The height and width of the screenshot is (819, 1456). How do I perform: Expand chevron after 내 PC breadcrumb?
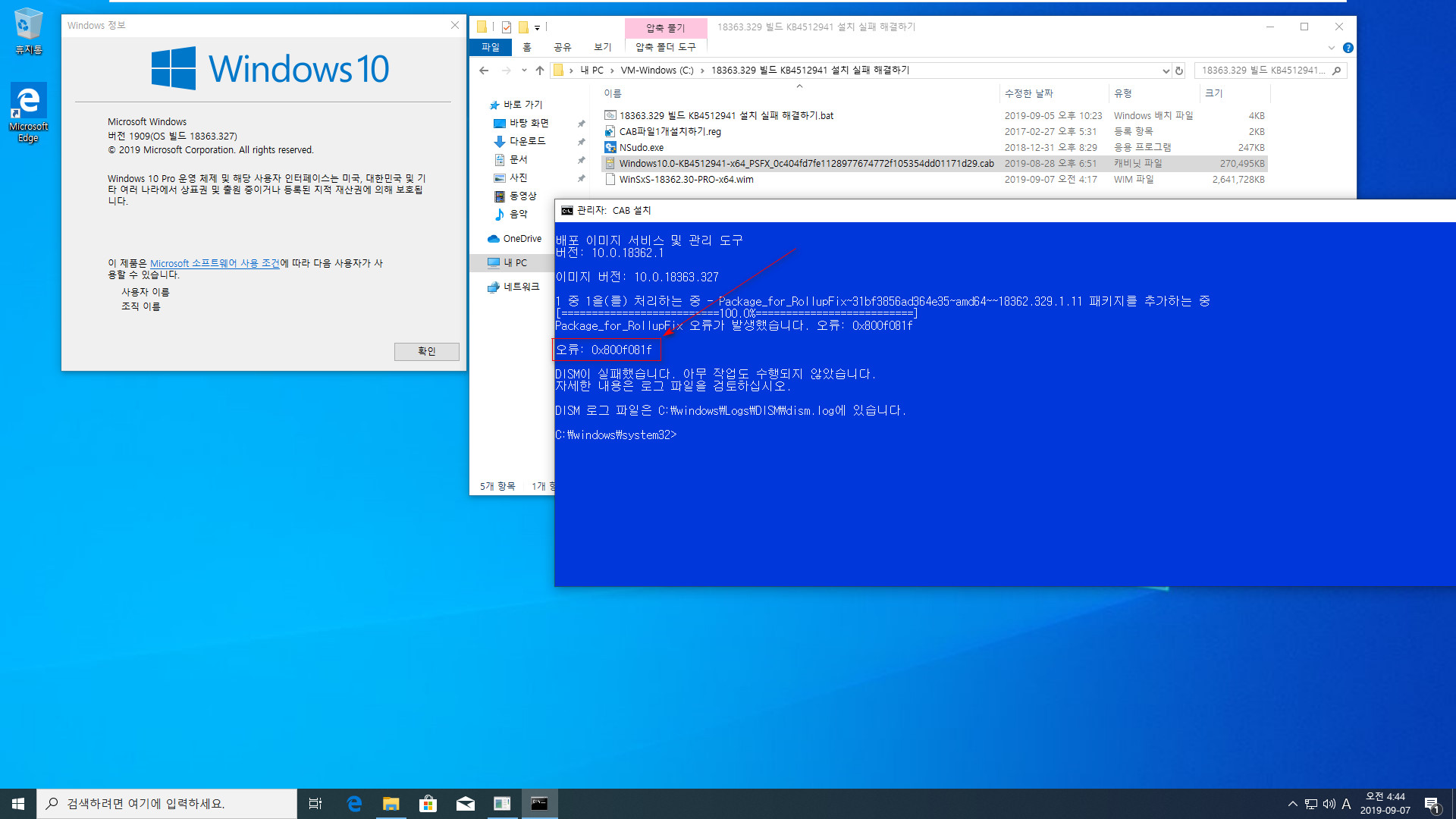pos(612,71)
